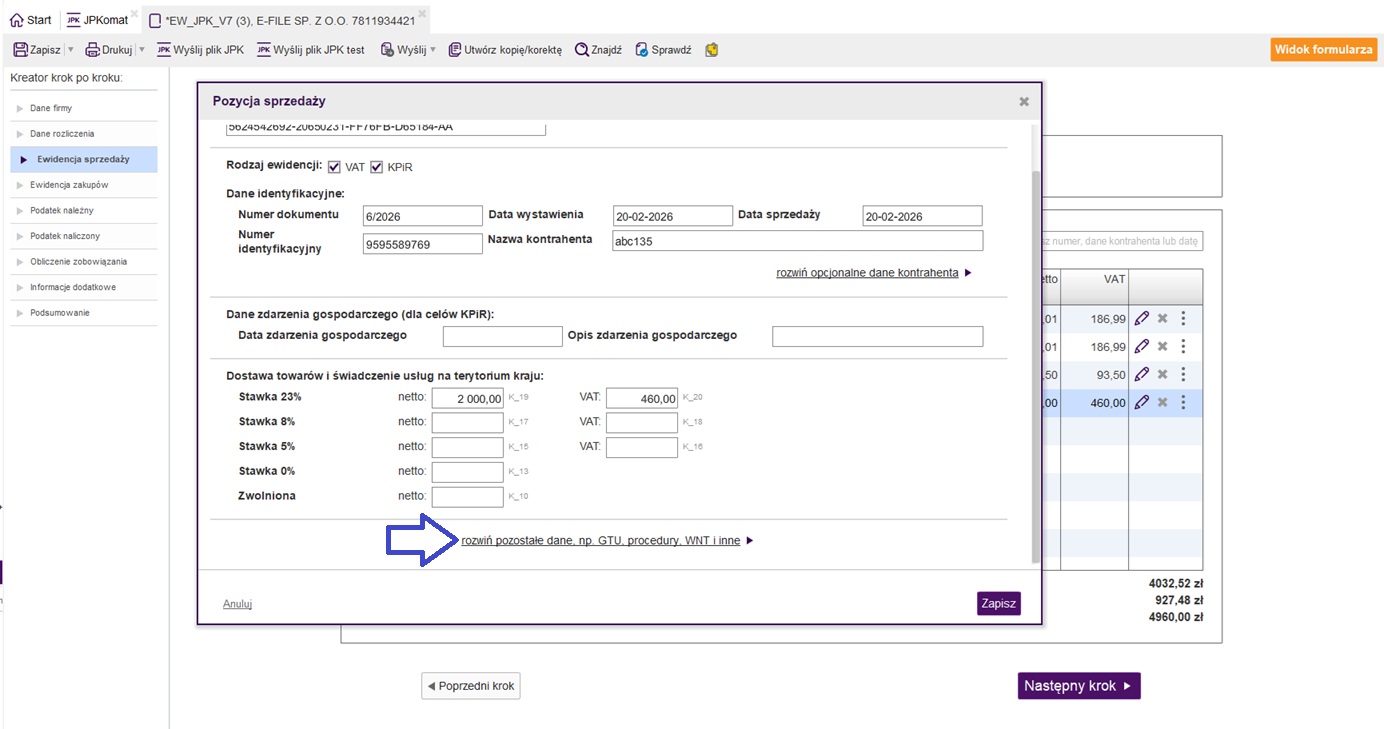Switch to the Start tab
Image resolution: width=1384 pixels, height=729 pixels.
30,20
